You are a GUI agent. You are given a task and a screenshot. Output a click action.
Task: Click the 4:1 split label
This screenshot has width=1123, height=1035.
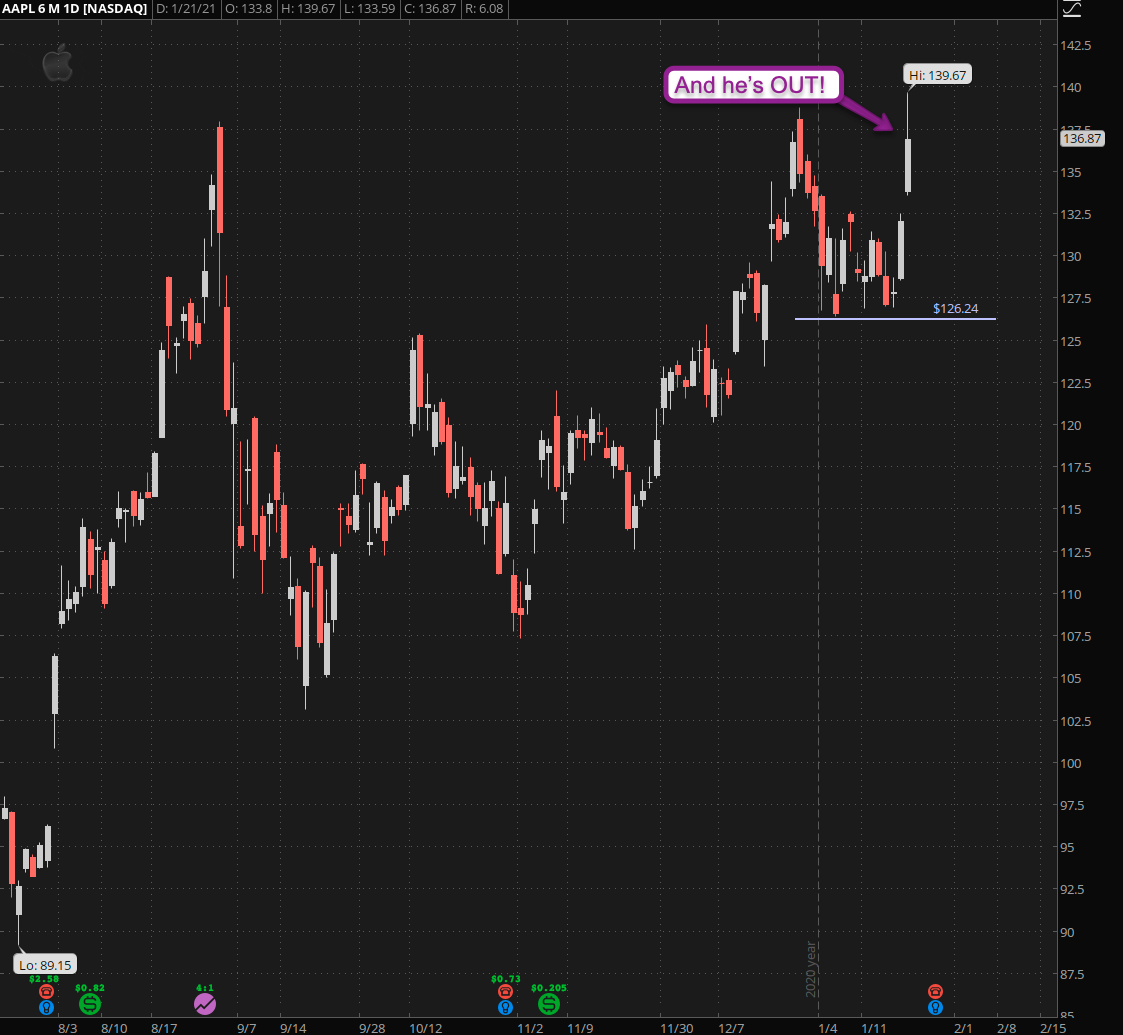click(205, 988)
